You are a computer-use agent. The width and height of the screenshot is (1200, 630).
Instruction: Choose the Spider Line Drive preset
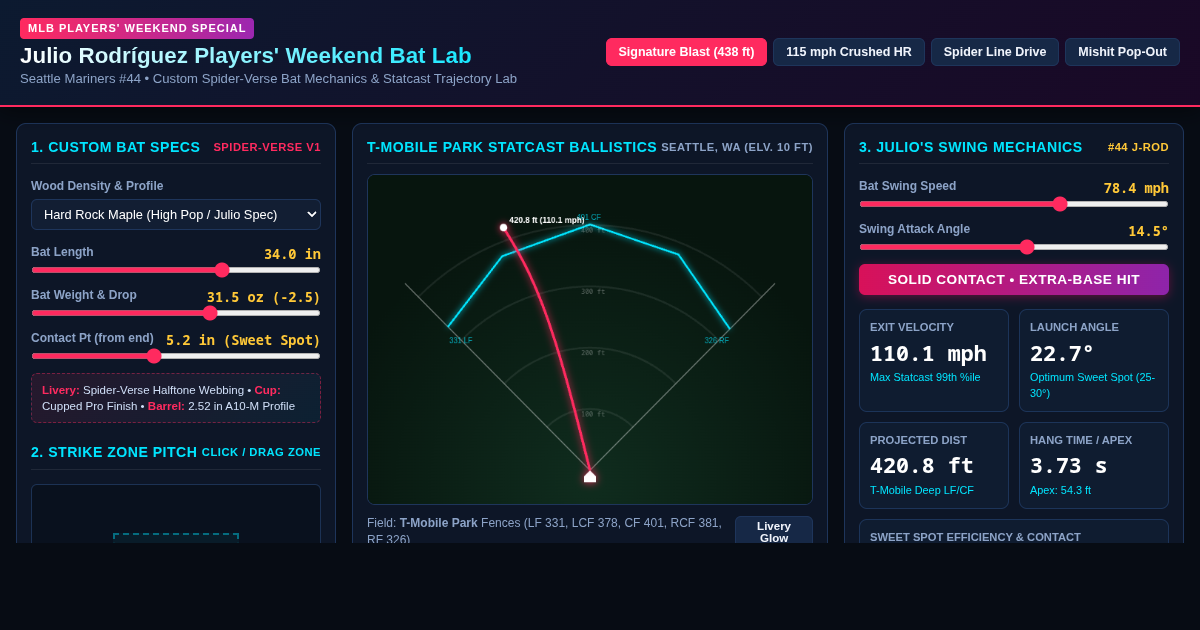coord(995,52)
